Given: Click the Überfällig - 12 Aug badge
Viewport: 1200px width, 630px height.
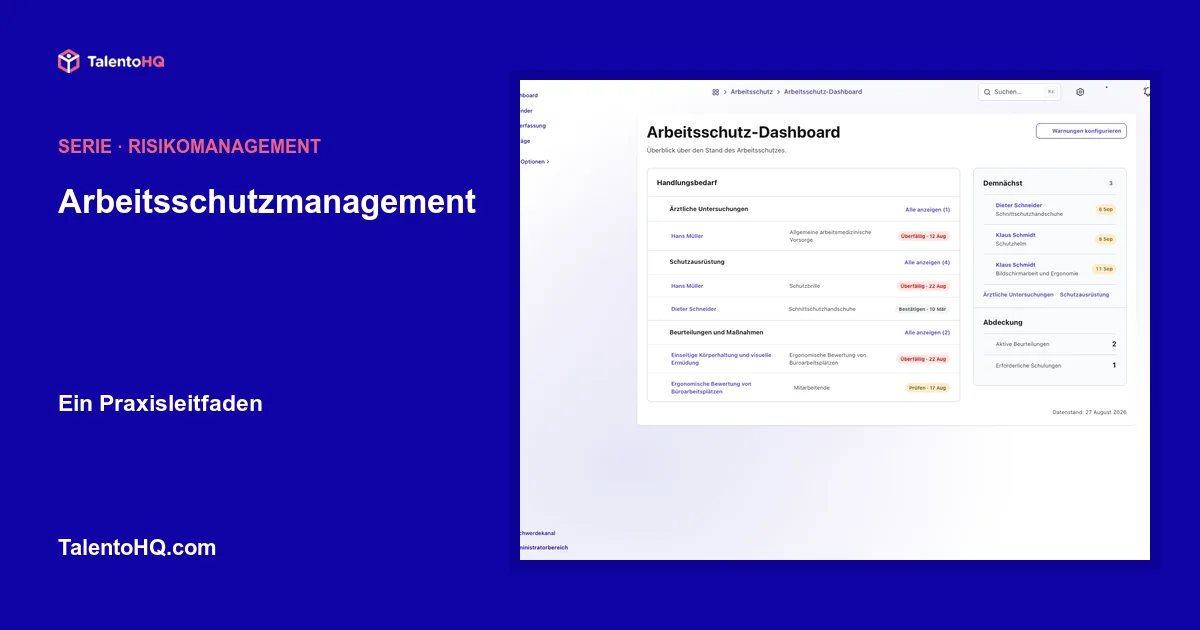Looking at the screenshot, I should coord(923,236).
